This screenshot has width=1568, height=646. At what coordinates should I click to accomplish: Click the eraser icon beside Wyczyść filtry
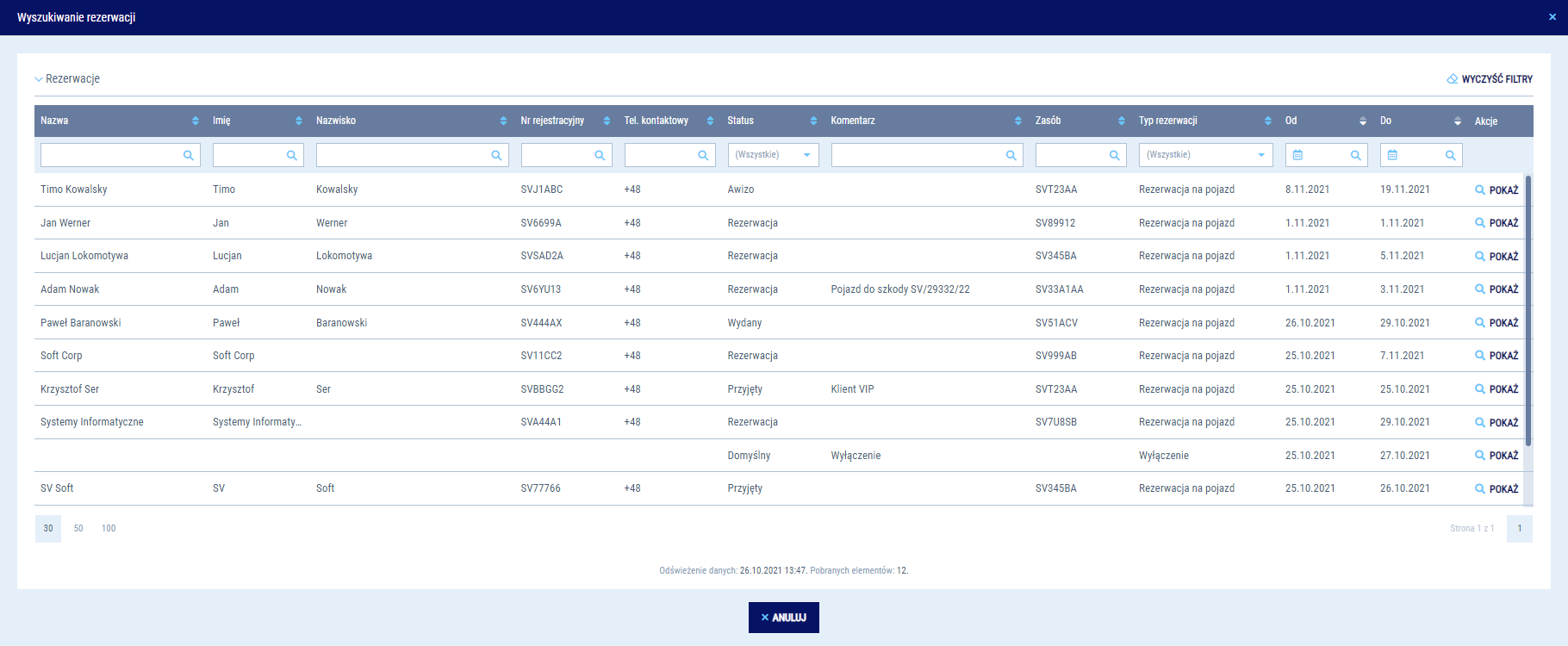(1452, 79)
